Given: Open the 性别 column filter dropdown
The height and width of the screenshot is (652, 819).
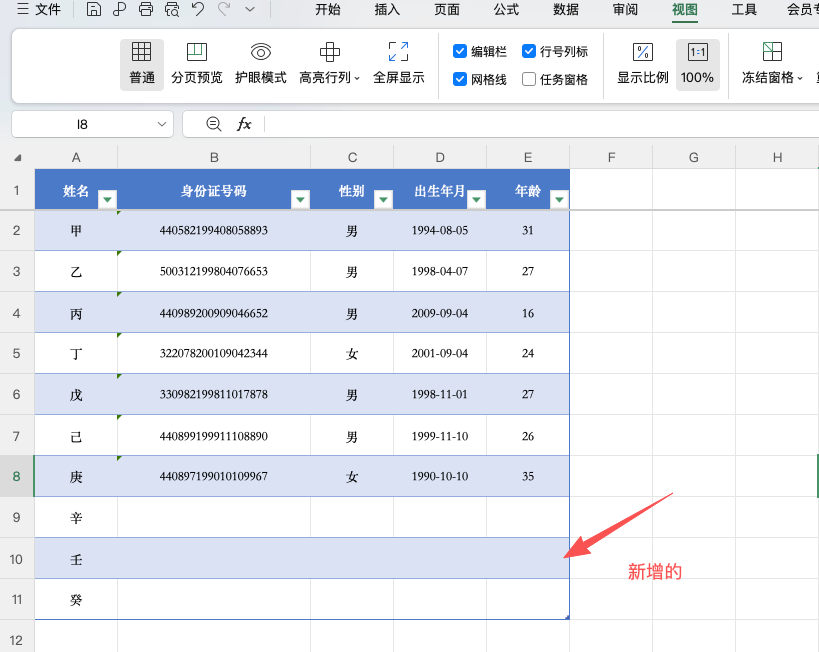Looking at the screenshot, I should (x=383, y=200).
